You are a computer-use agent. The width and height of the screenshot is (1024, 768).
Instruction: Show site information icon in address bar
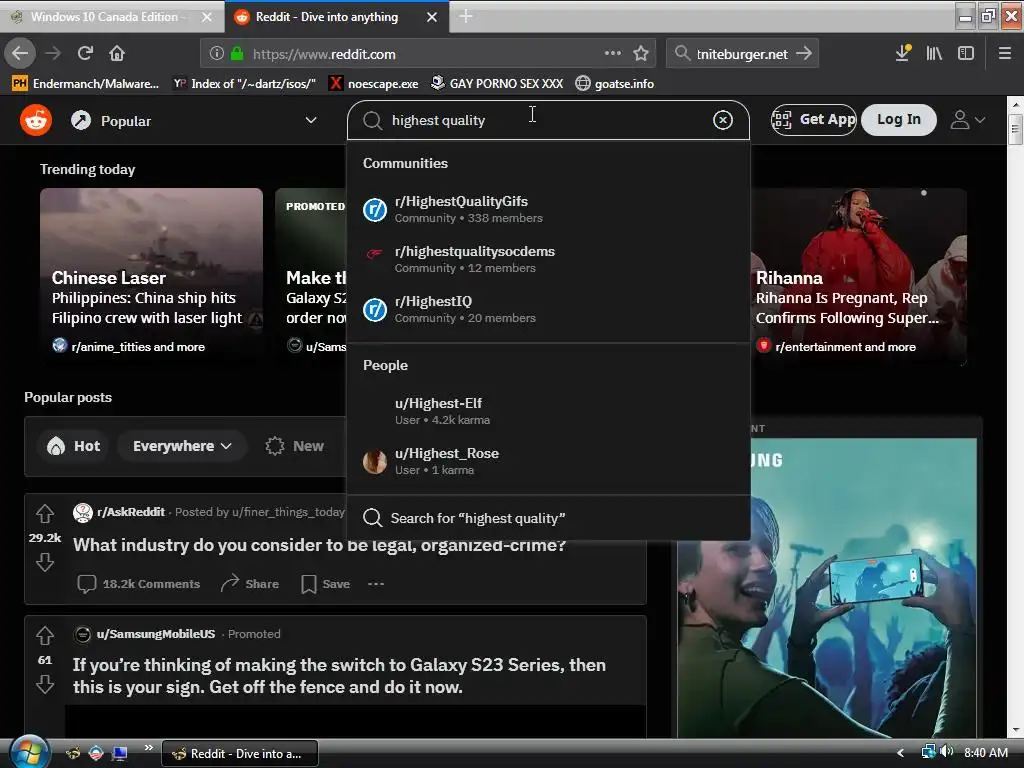tap(217, 54)
